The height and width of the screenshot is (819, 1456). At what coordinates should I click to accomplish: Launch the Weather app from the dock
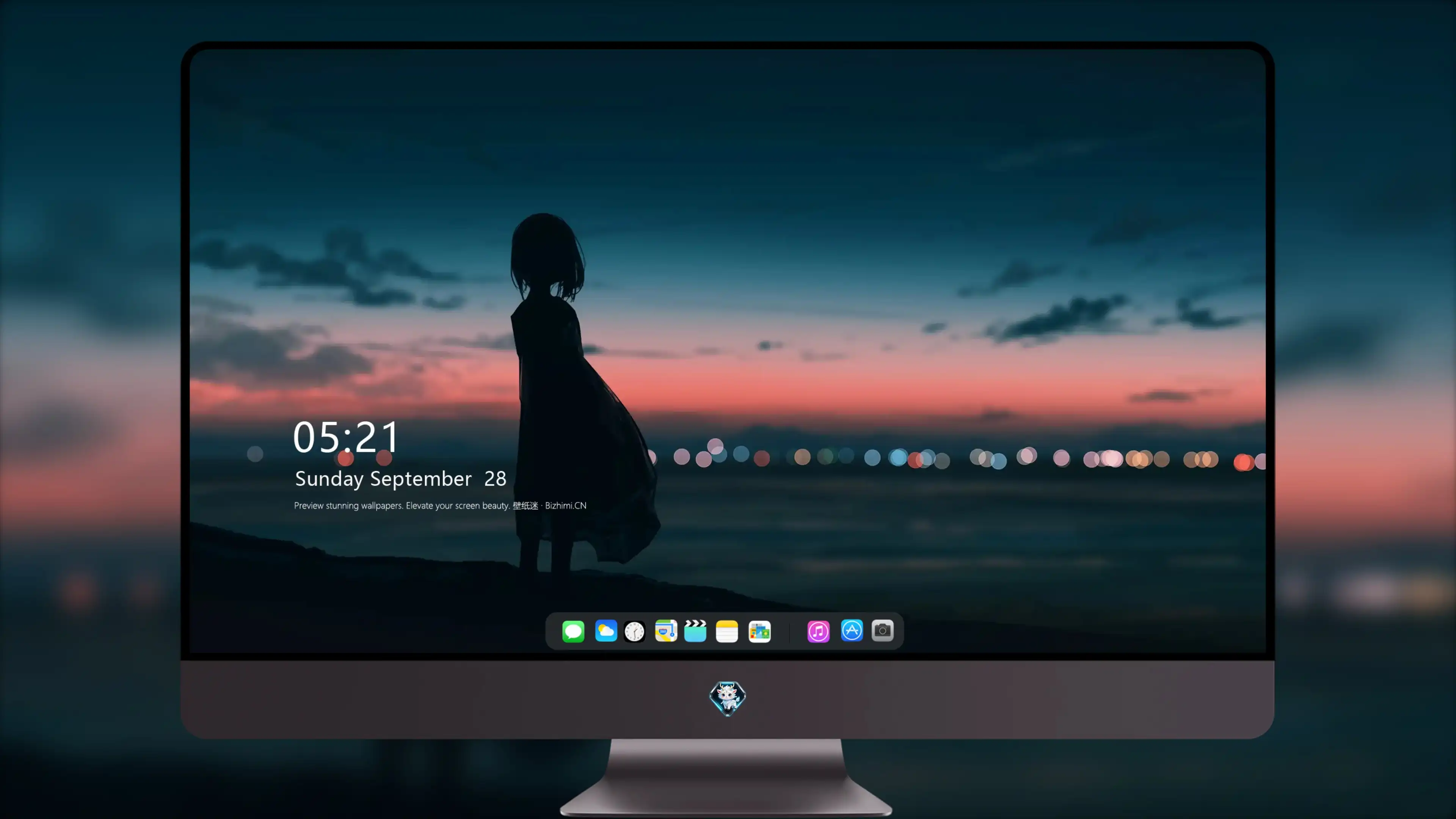coord(606,631)
